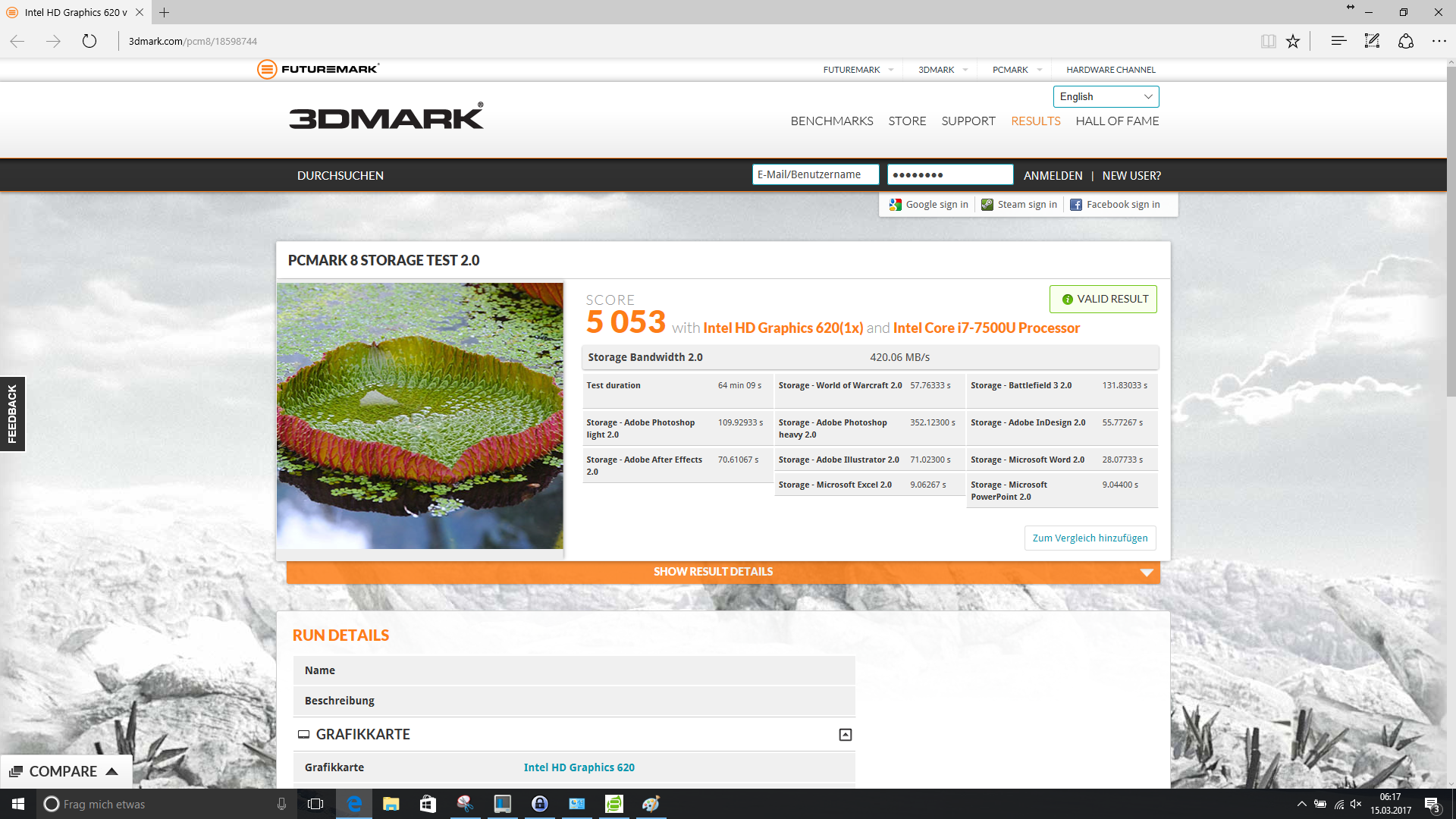
Task: Click the Steam sign in link
Action: click(1027, 205)
